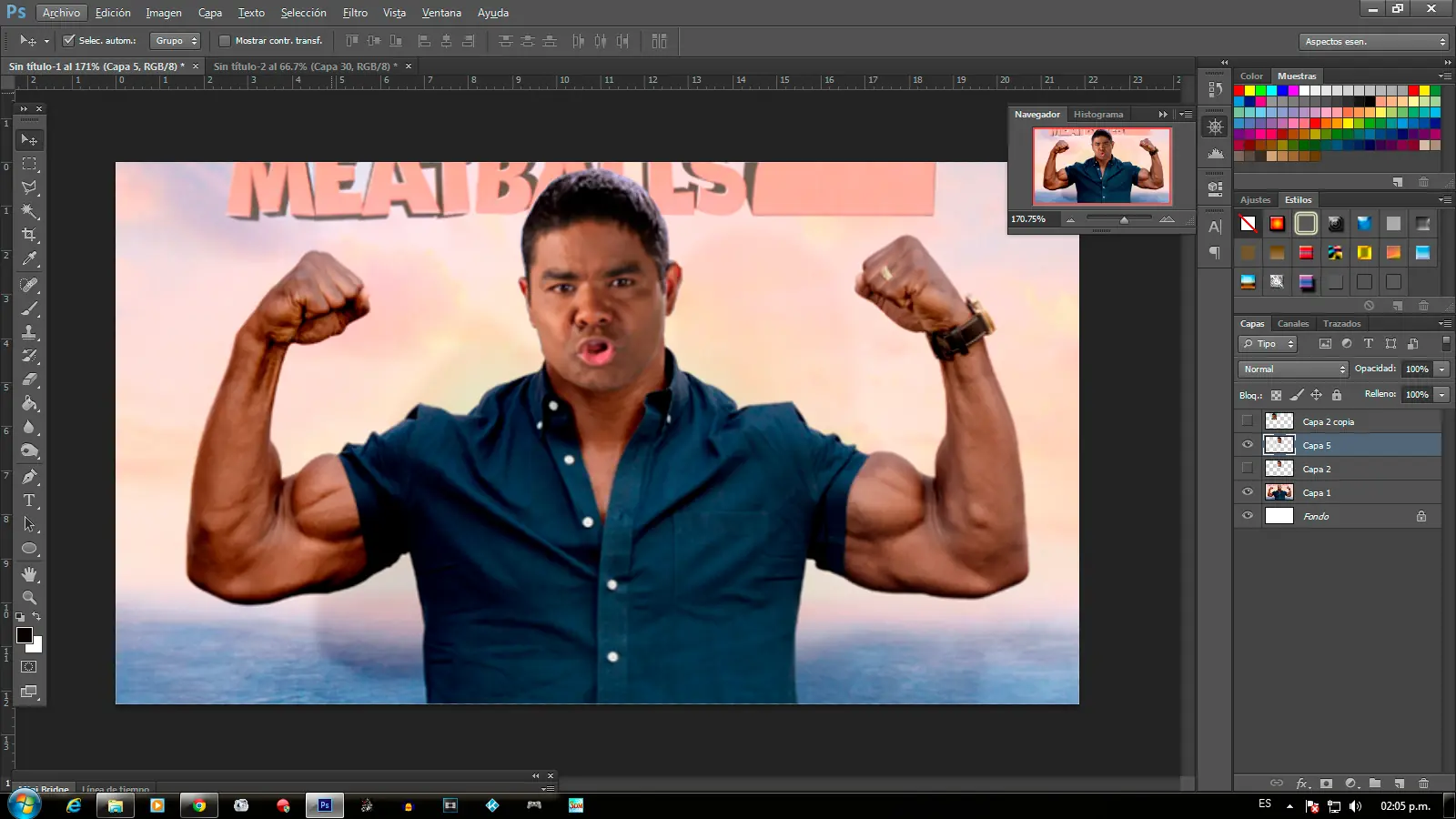1456x819 pixels.
Task: Show the Capa 2 copia layer
Action: [x=1248, y=421]
